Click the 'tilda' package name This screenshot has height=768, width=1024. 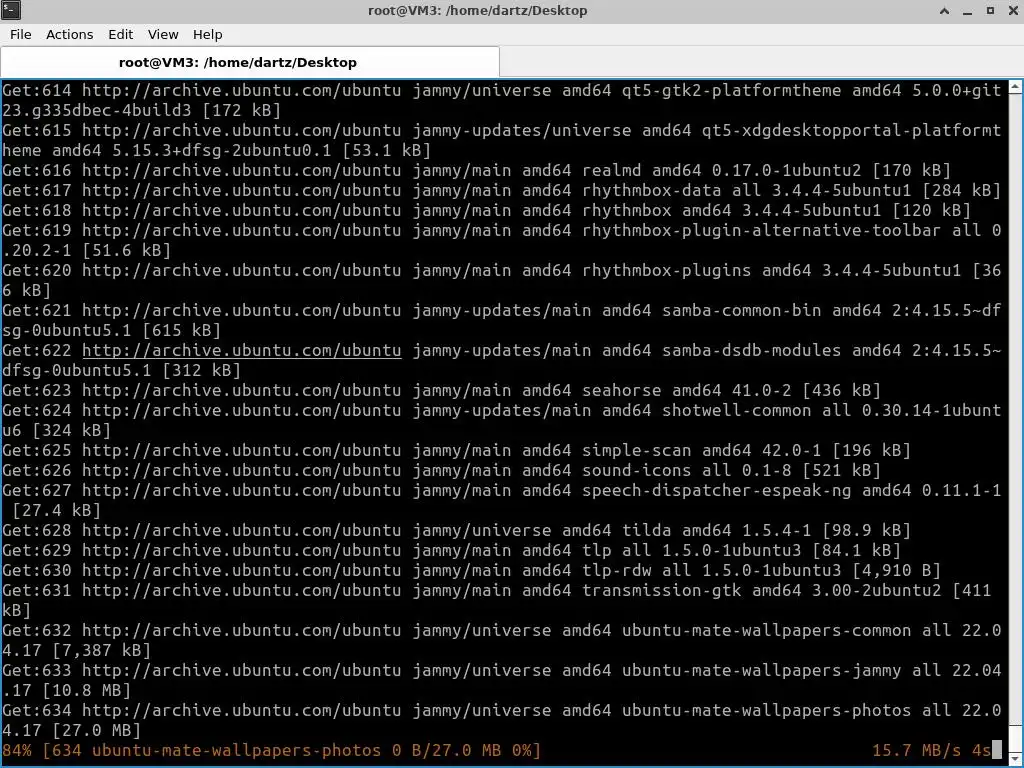tap(647, 530)
